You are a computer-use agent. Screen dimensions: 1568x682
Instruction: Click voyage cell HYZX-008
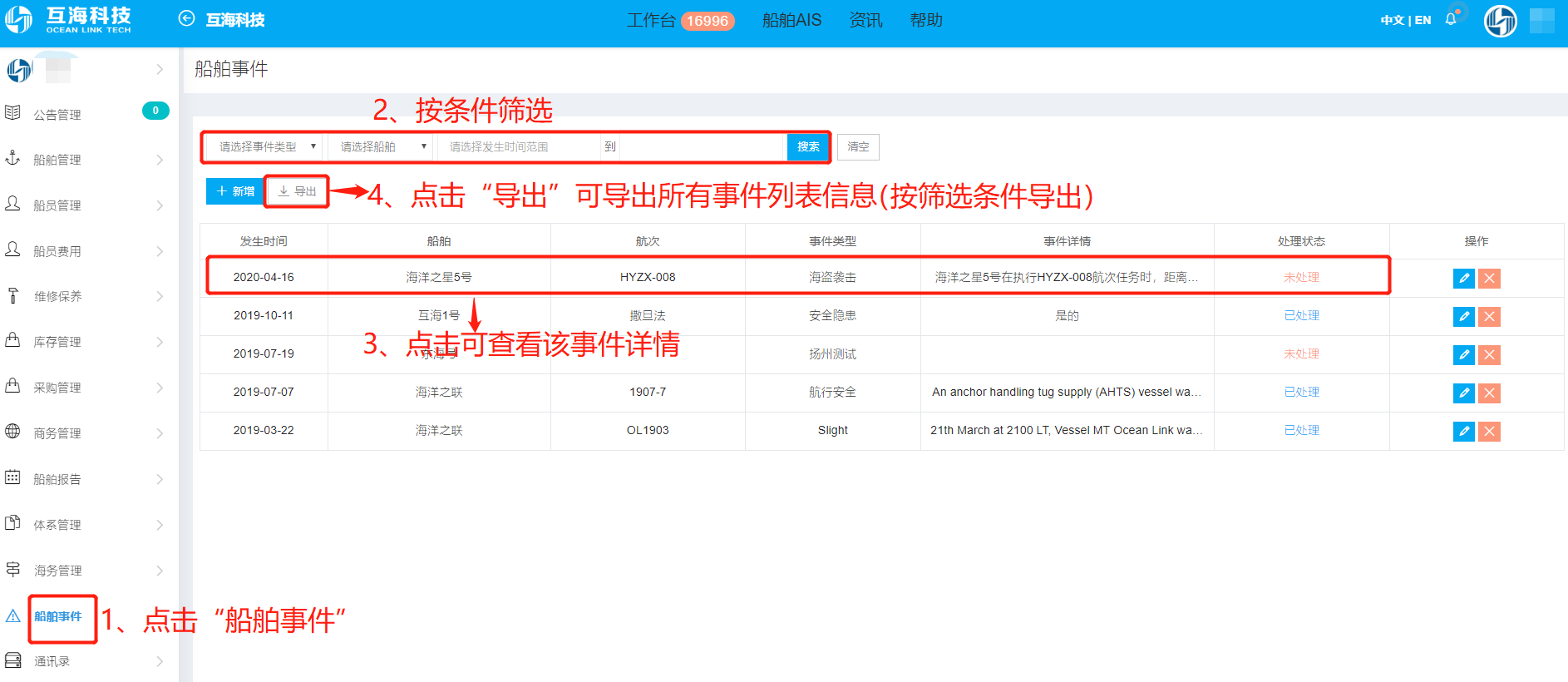[648, 277]
